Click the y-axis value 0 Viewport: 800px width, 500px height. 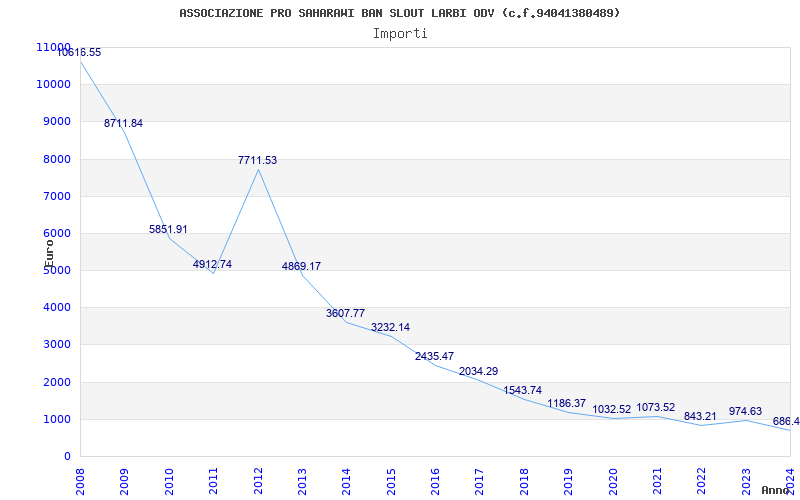coord(67,457)
